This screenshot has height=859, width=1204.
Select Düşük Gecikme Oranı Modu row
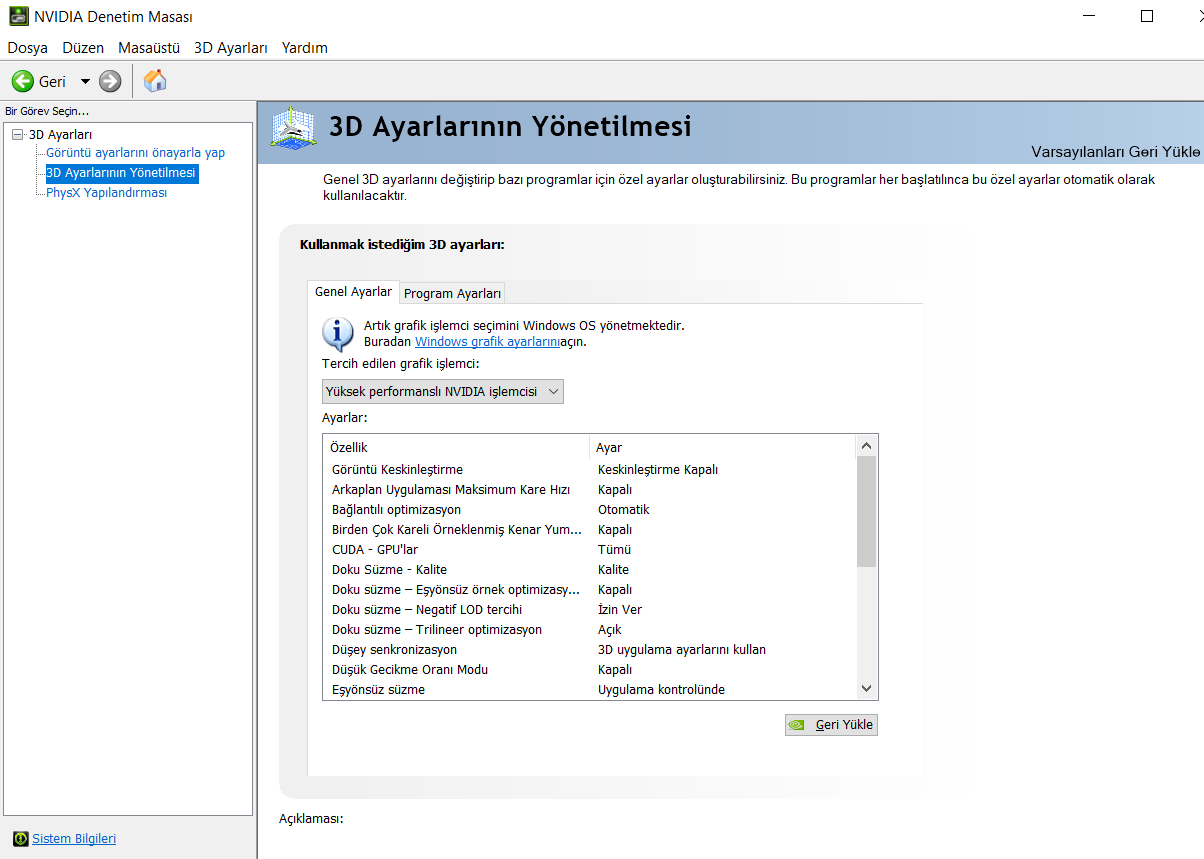click(x=590, y=669)
